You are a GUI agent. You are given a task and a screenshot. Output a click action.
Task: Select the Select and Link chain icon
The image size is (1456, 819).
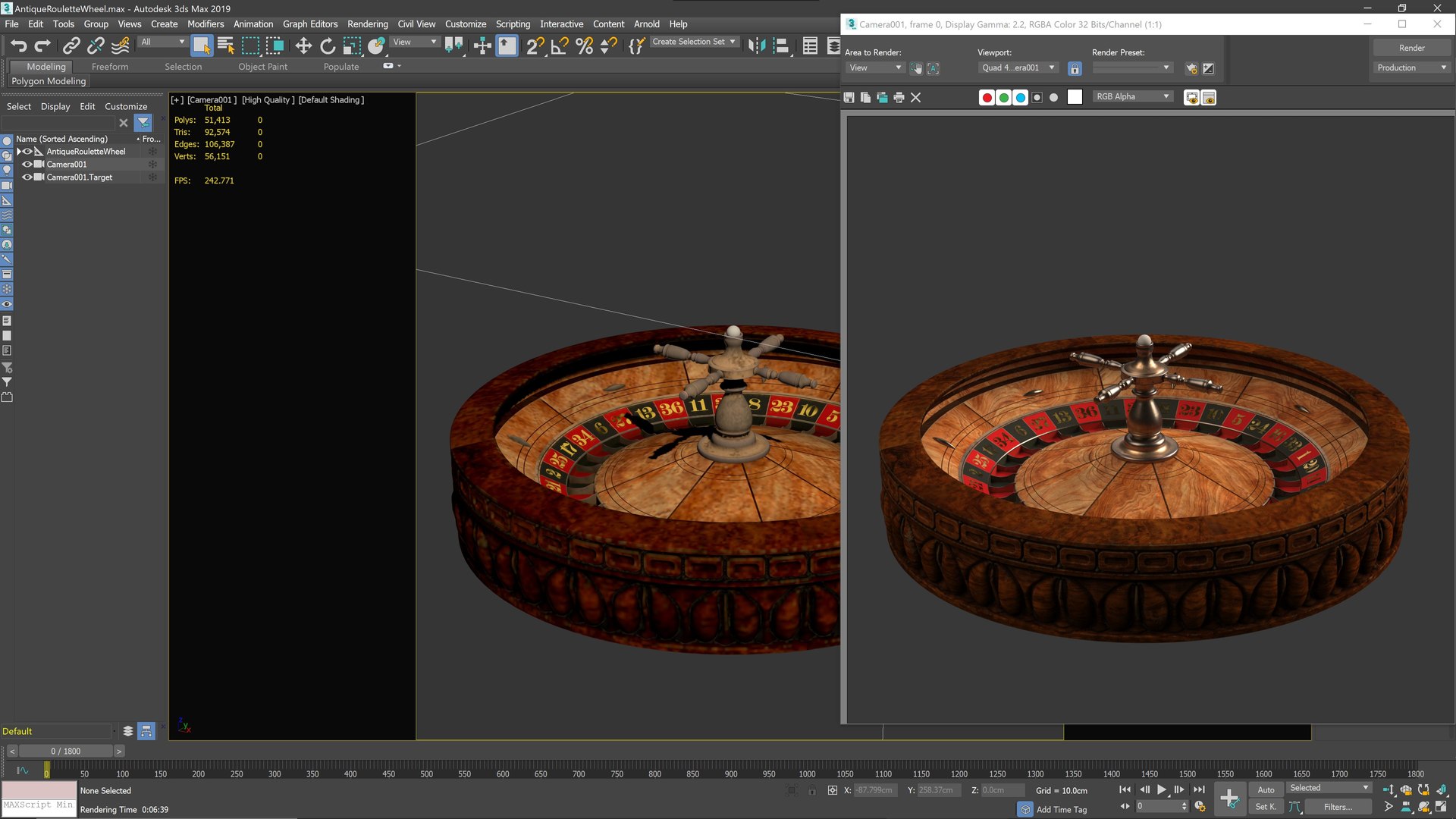(71, 46)
